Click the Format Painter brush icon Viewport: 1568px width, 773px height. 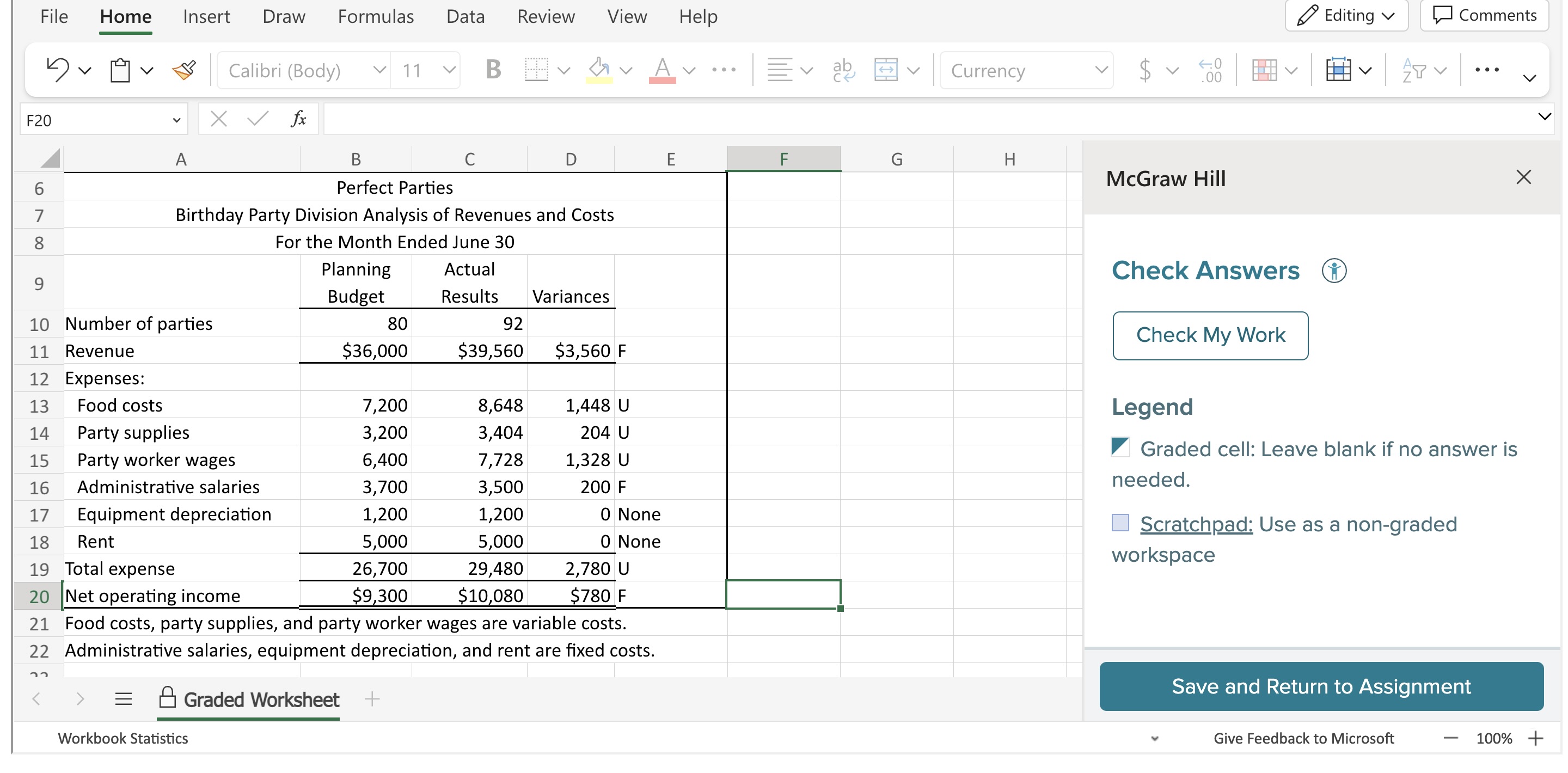point(184,70)
